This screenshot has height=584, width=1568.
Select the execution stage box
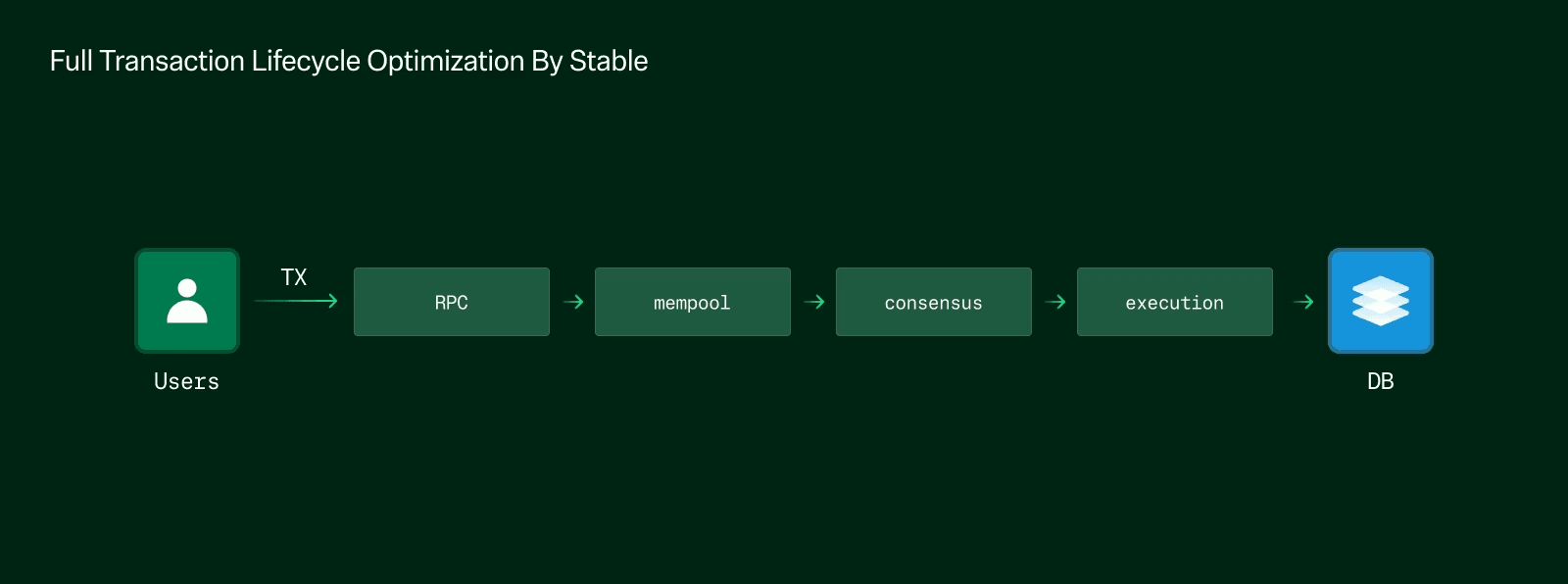click(1174, 302)
